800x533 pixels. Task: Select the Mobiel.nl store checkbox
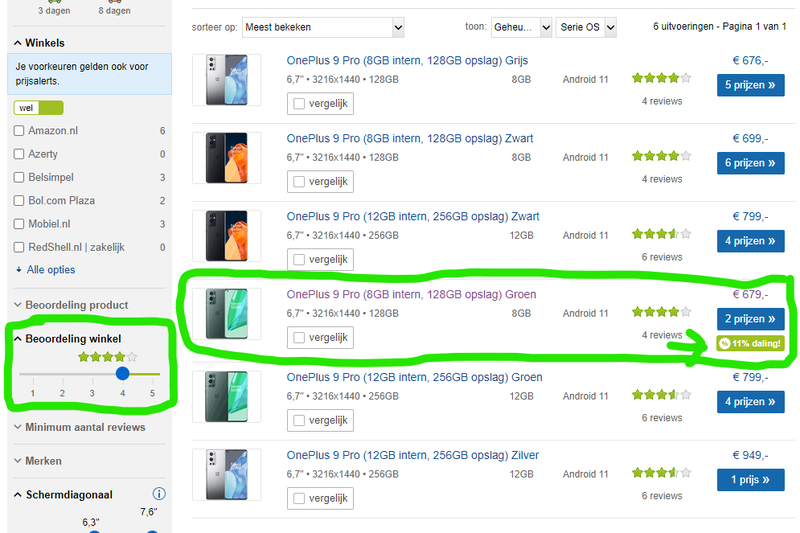[19, 224]
